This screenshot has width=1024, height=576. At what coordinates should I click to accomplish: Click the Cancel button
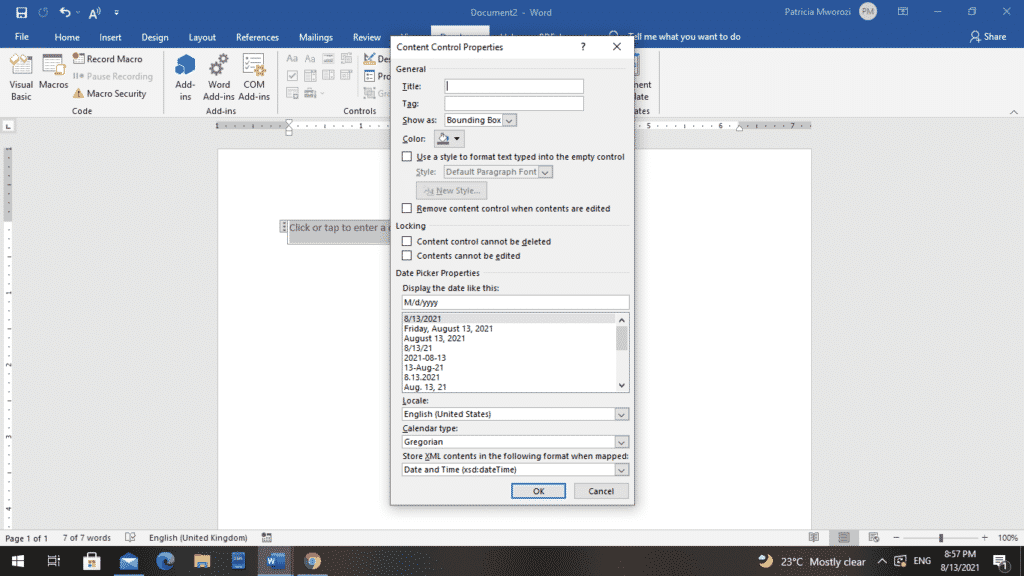pos(602,490)
